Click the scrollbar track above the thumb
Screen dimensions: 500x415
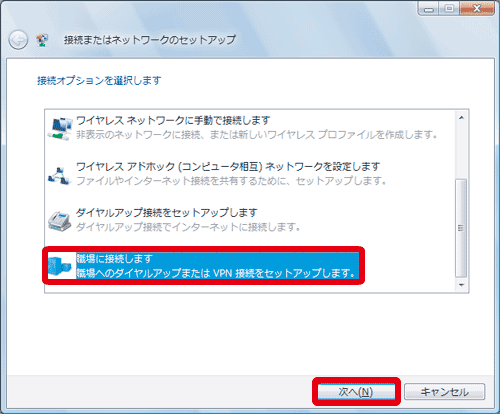pyautogui.click(x=461, y=151)
